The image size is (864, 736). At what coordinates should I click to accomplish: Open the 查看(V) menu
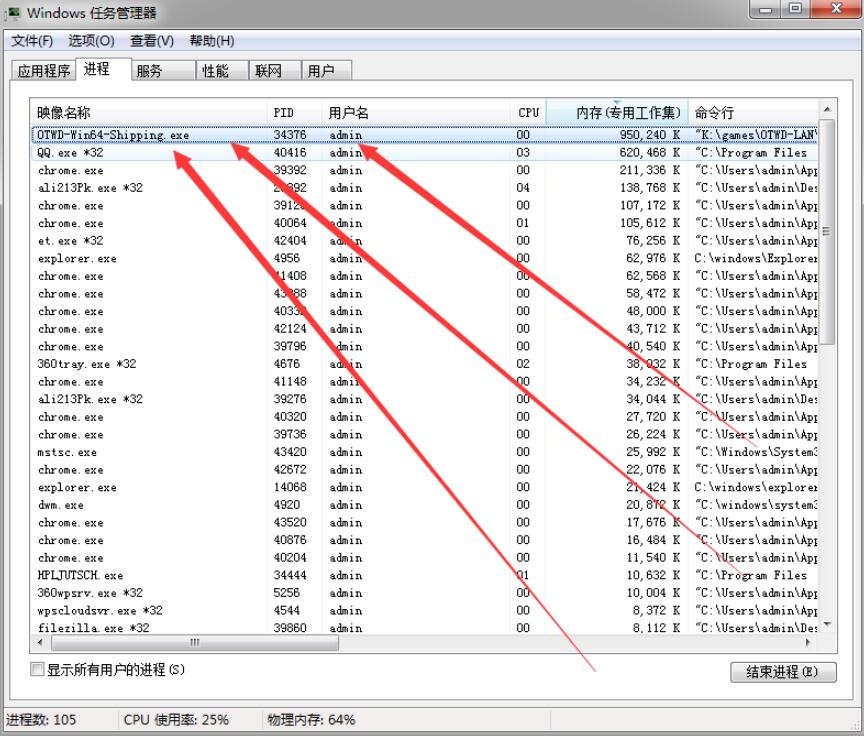coord(151,41)
